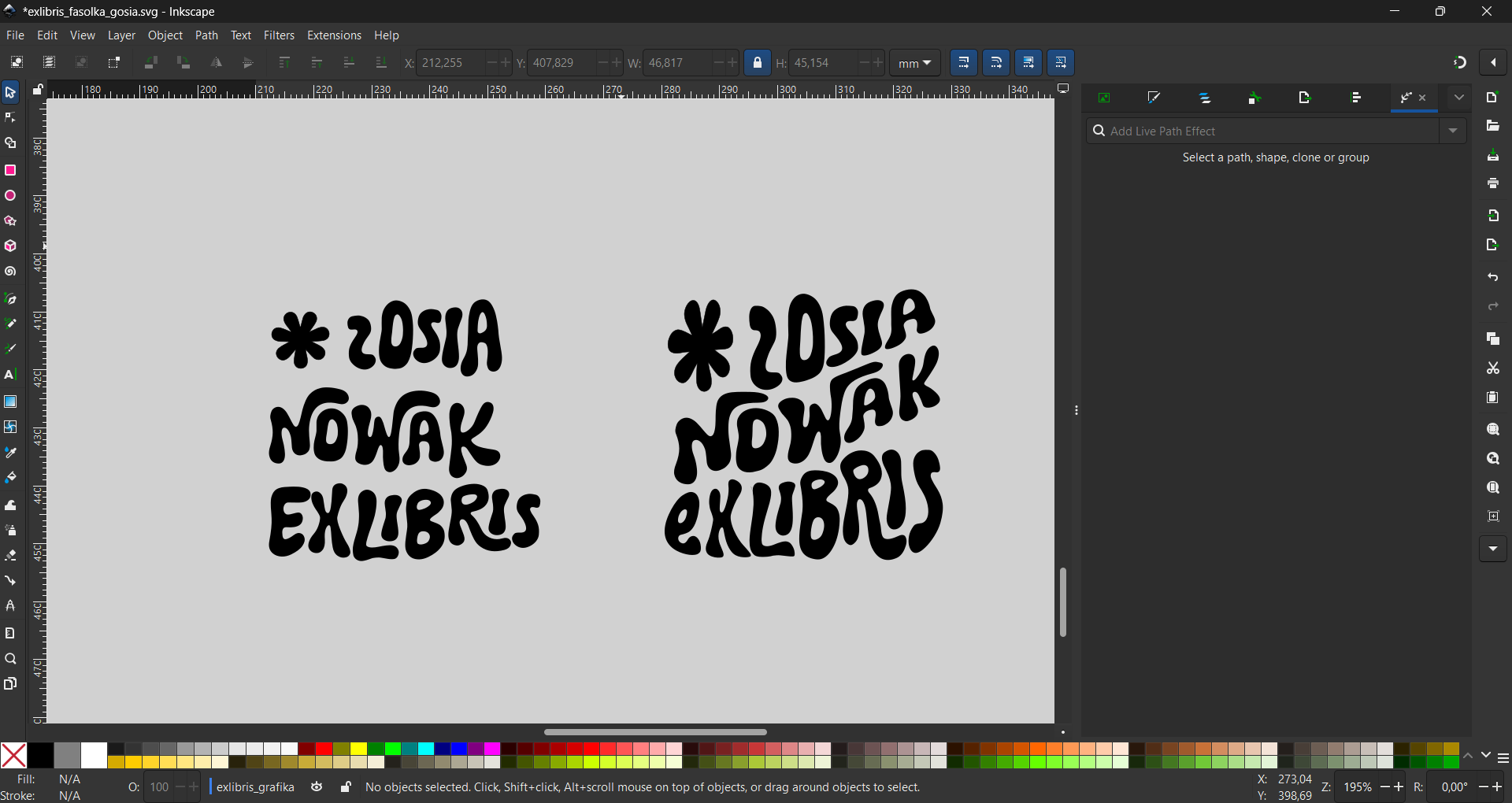Select the Gradient tool
Viewport: 1512px width, 803px height.
(10, 401)
